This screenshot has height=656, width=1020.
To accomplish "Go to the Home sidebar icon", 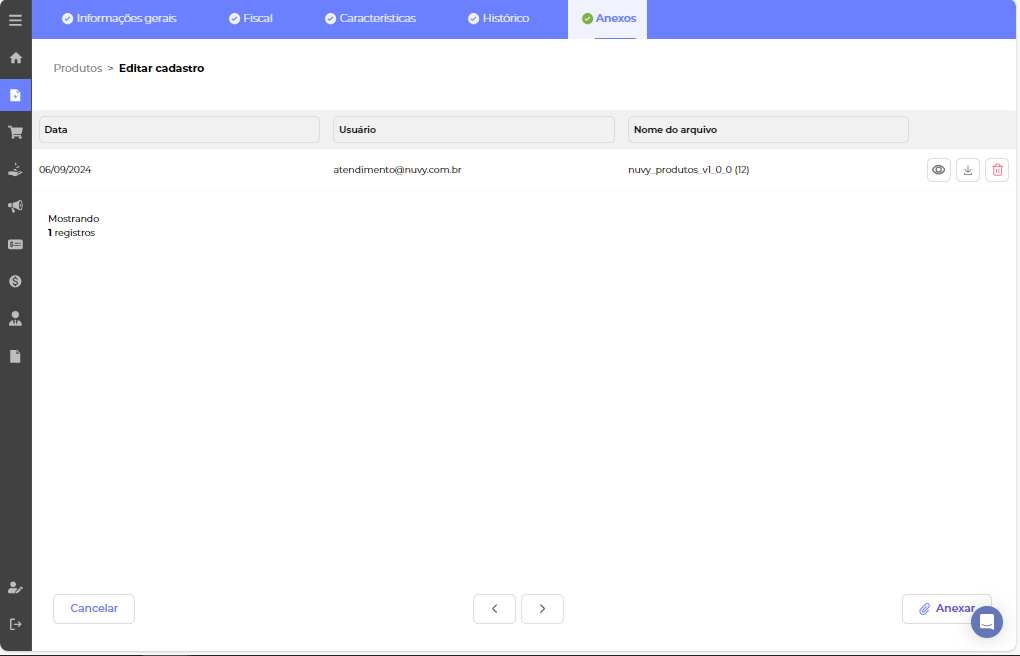I will [x=15, y=58].
